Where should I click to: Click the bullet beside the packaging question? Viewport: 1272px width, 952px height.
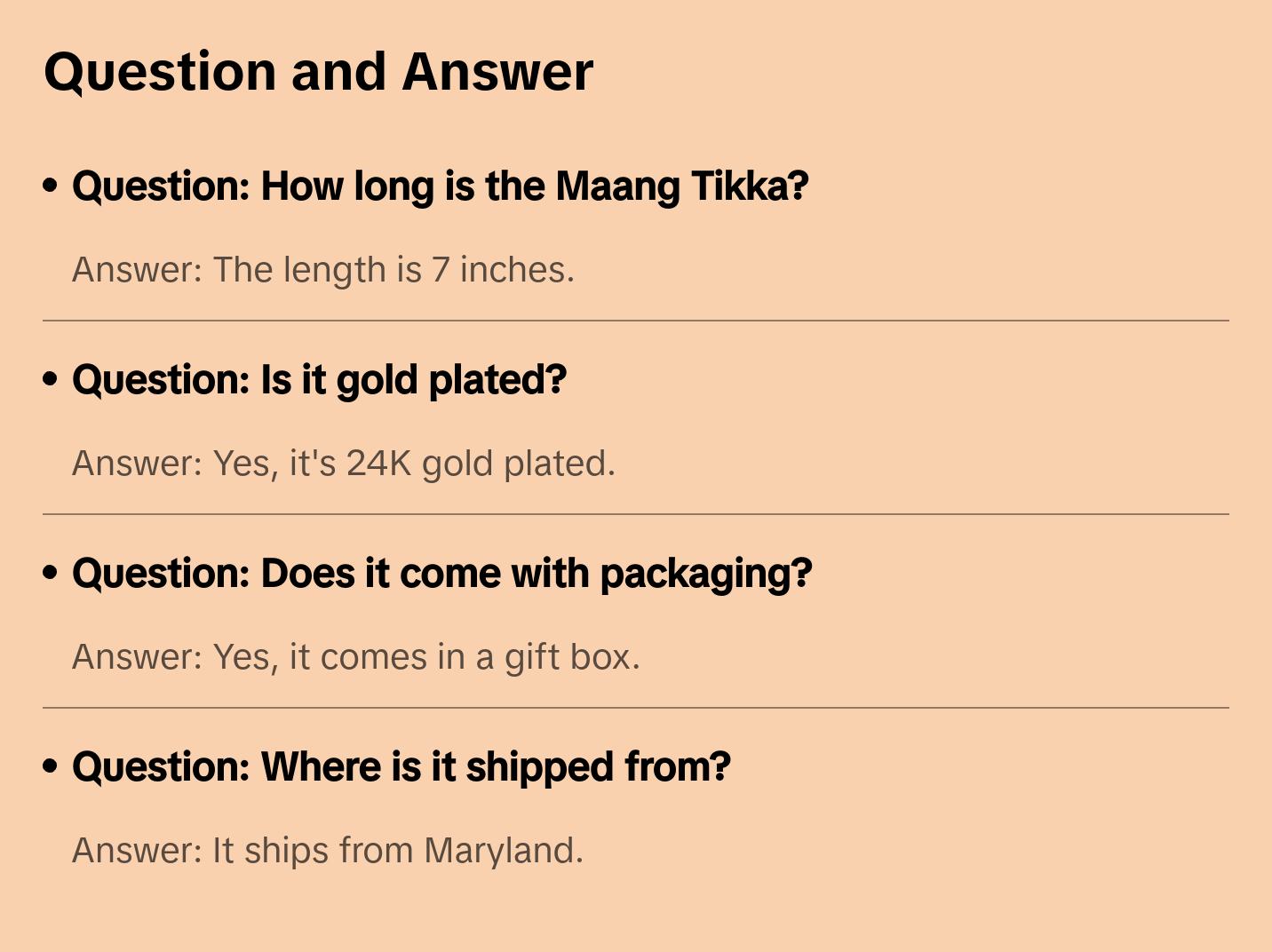click(51, 573)
